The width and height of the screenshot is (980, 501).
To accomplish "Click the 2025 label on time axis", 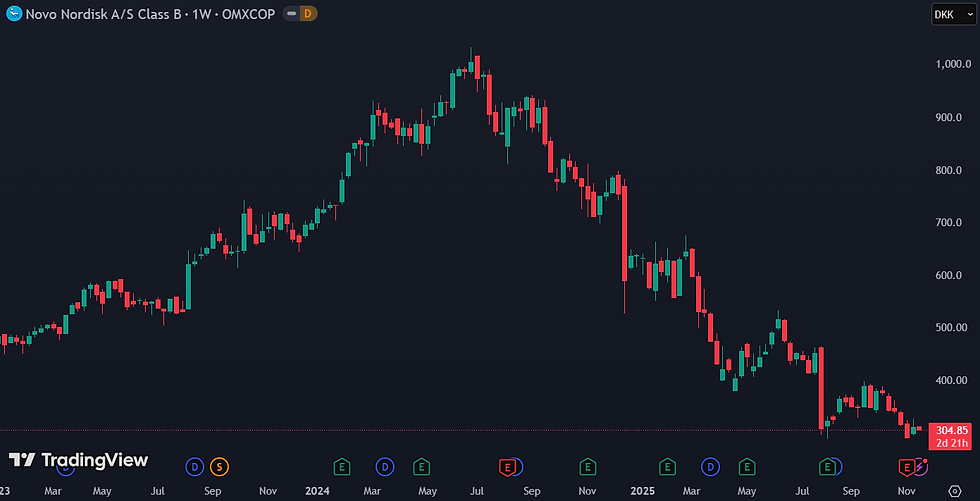I will [x=642, y=491].
